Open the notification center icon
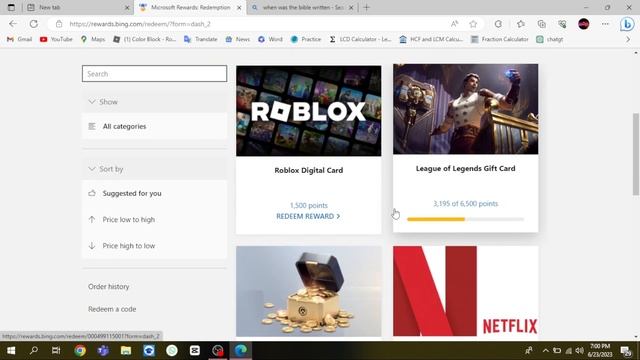This screenshot has width=640, height=360. point(625,351)
